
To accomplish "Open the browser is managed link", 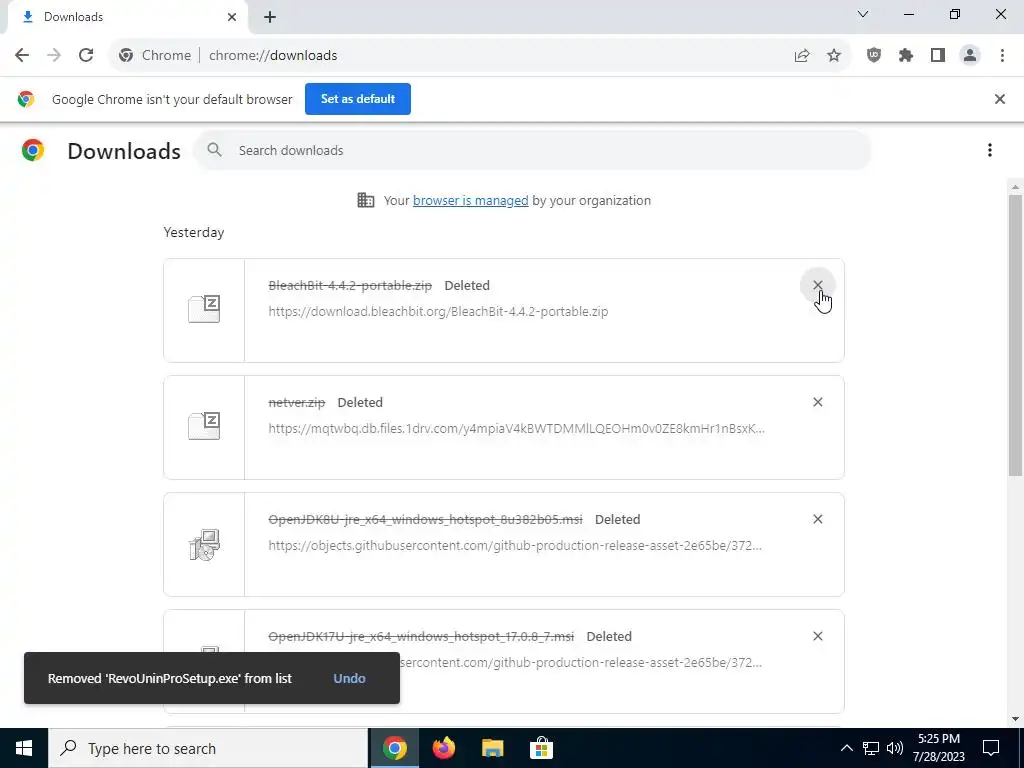I will (x=470, y=200).
